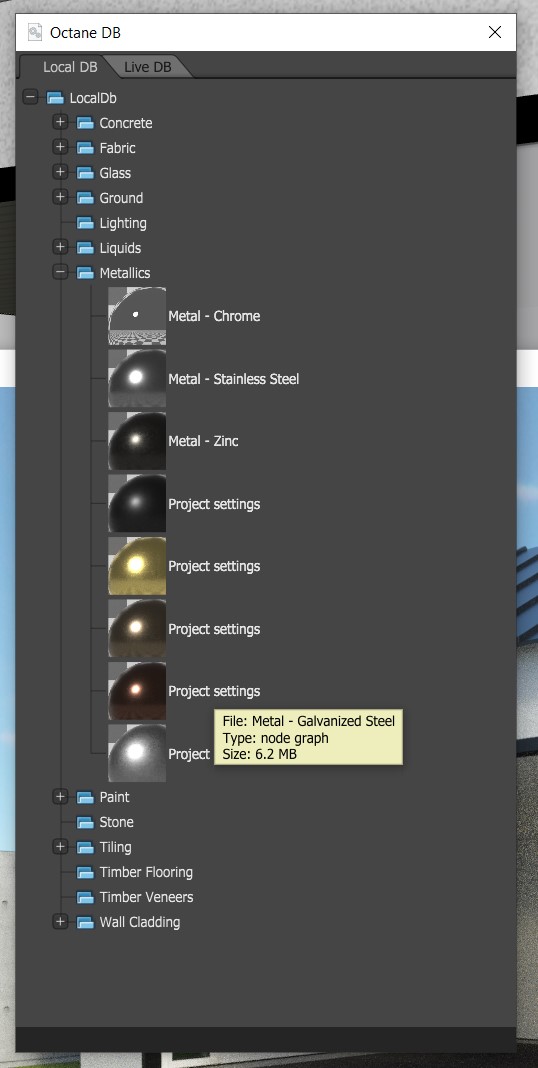The image size is (538, 1068).
Task: Collapse the LocalDb root node
Action: point(31,98)
